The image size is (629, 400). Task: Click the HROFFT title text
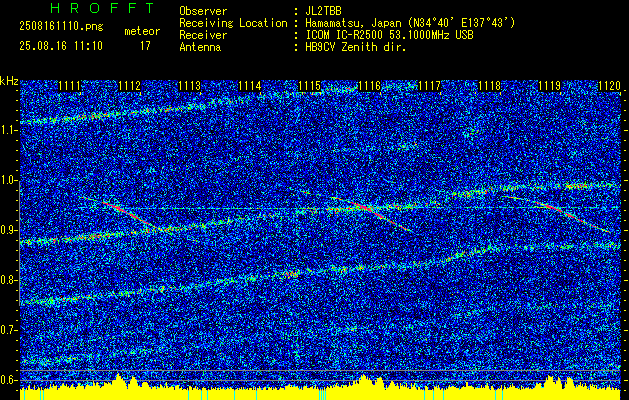pyautogui.click(x=103, y=8)
